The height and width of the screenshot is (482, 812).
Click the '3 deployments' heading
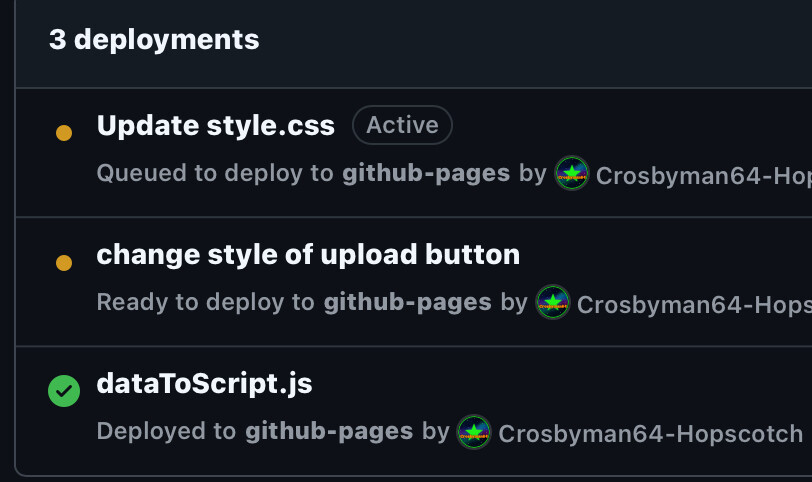(154, 40)
